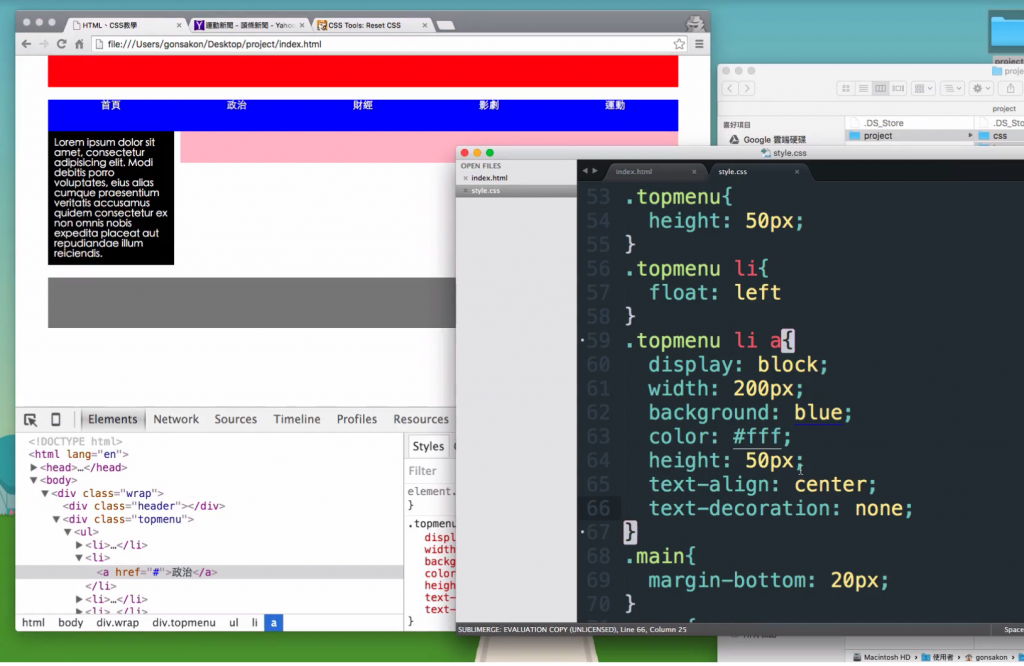The height and width of the screenshot is (666, 1024).
Task: Collapse the body element in DevTools
Action: (33, 481)
